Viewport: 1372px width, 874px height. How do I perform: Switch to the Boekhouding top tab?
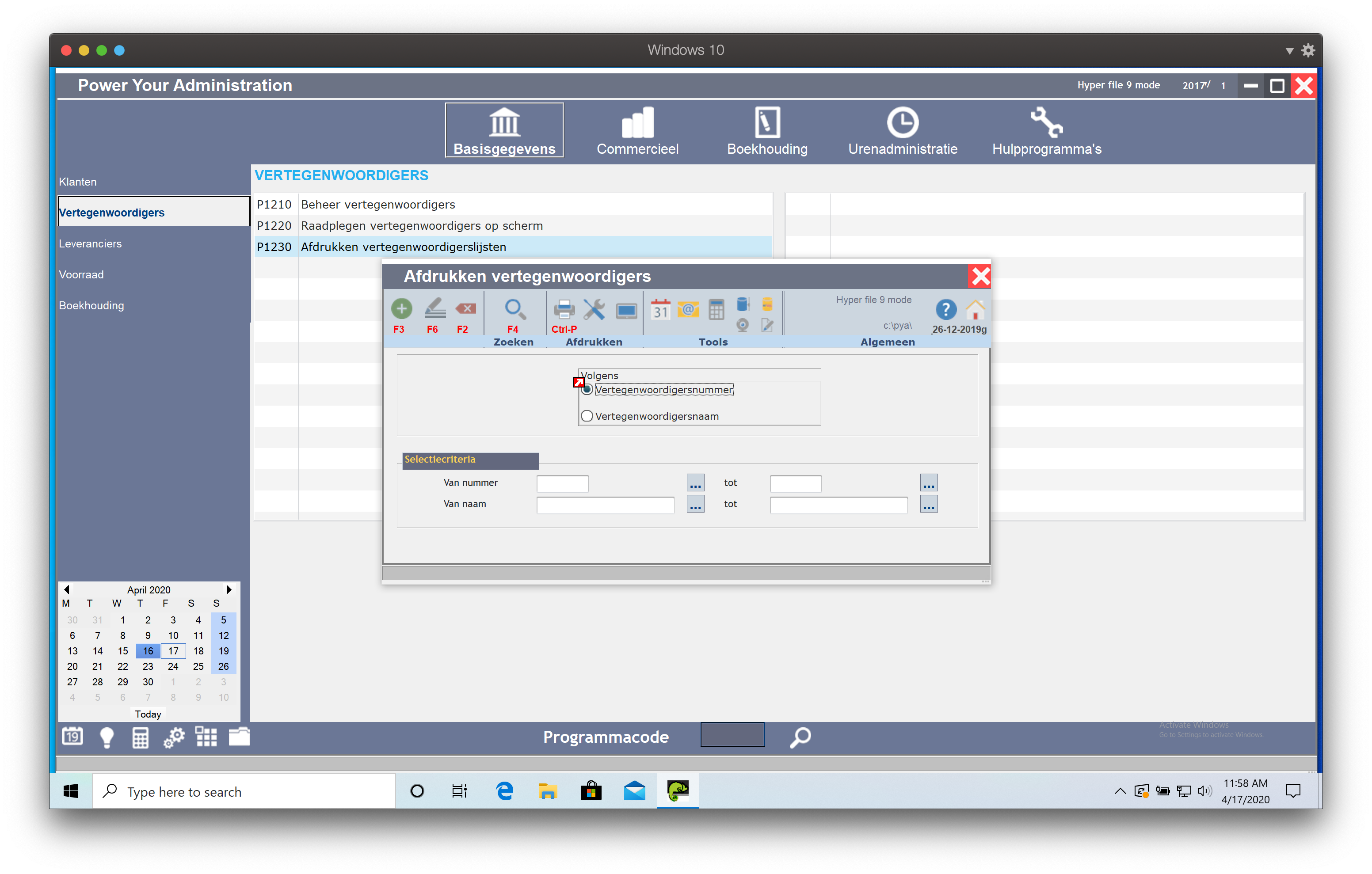[766, 130]
